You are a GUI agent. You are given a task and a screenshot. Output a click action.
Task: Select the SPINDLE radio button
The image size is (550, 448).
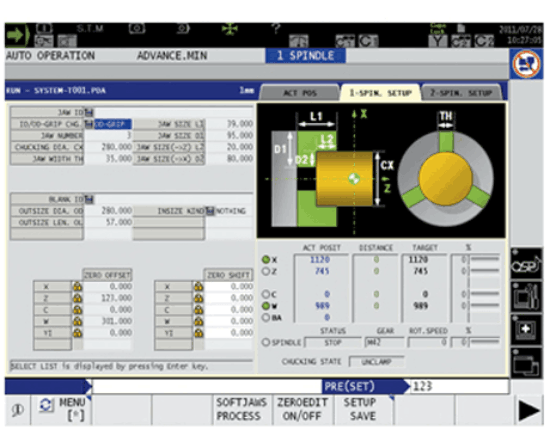(266, 342)
